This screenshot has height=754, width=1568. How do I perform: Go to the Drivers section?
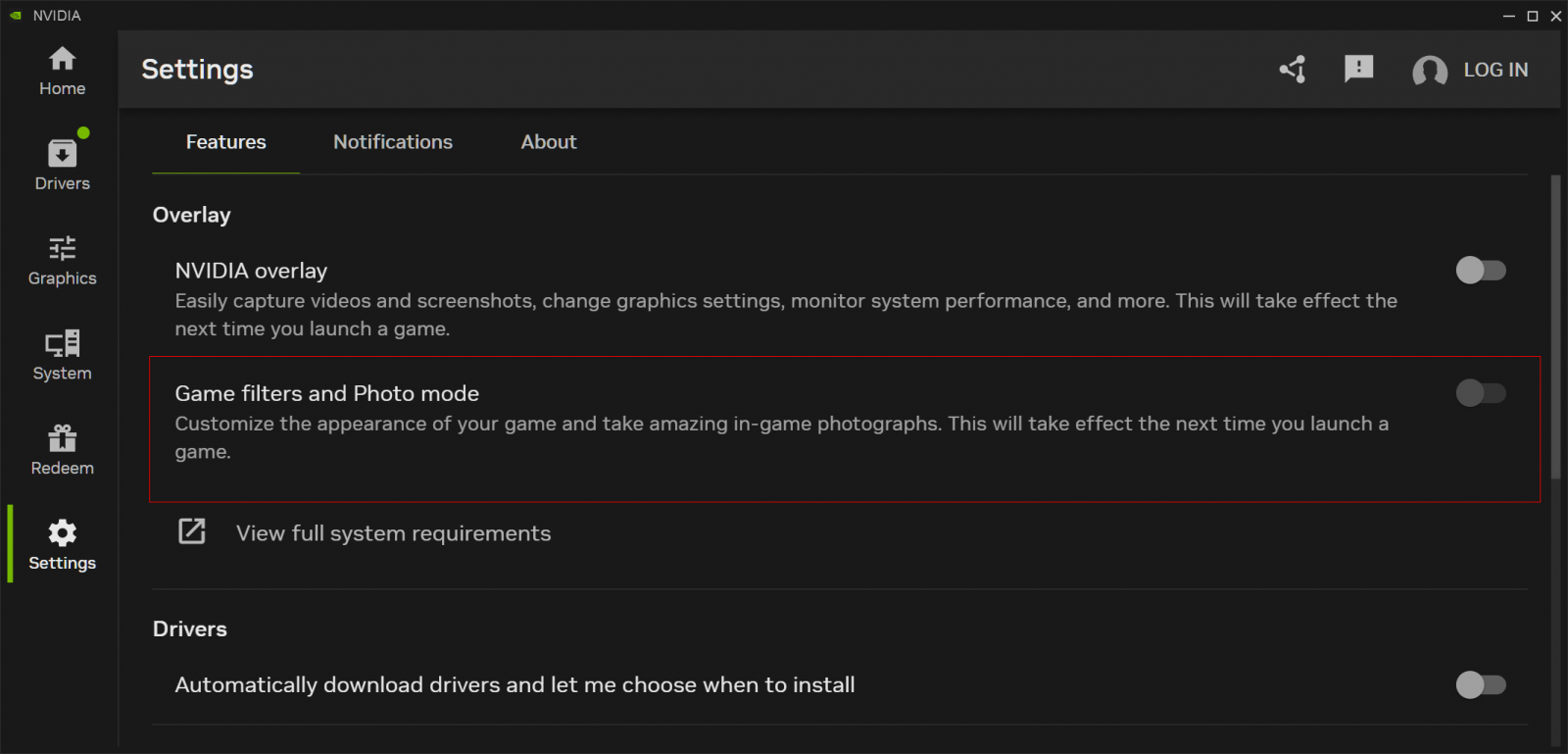(62, 166)
